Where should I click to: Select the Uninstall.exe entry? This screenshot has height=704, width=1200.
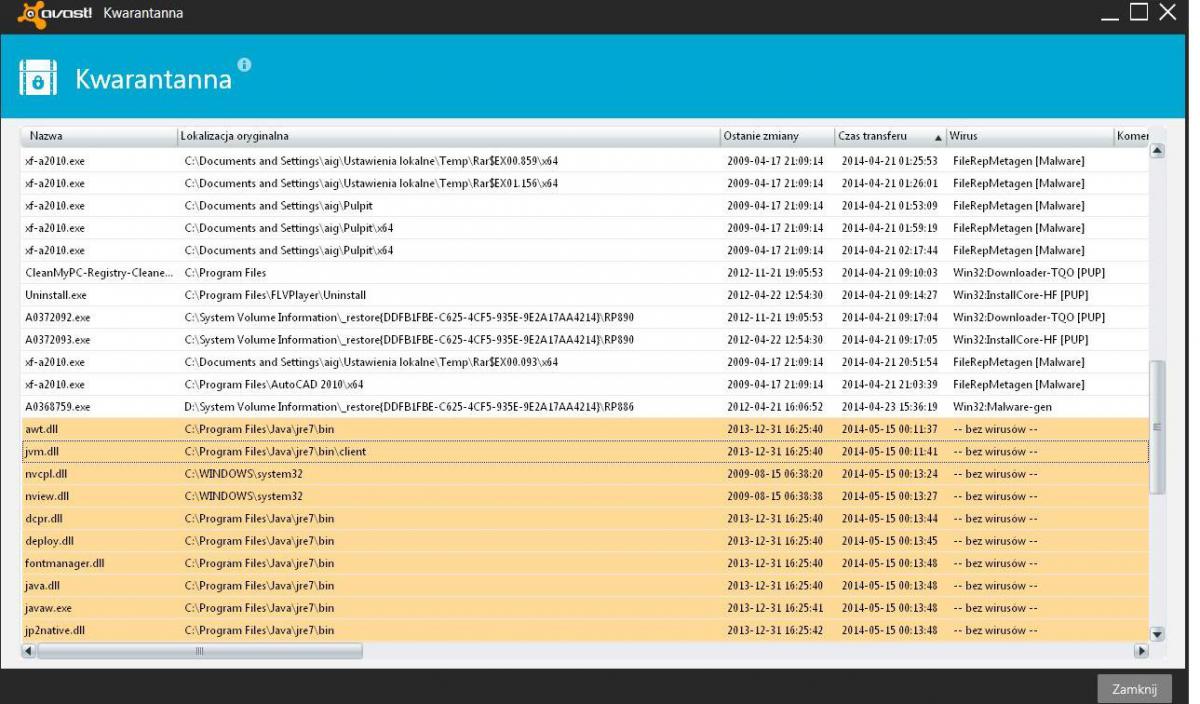click(585, 295)
